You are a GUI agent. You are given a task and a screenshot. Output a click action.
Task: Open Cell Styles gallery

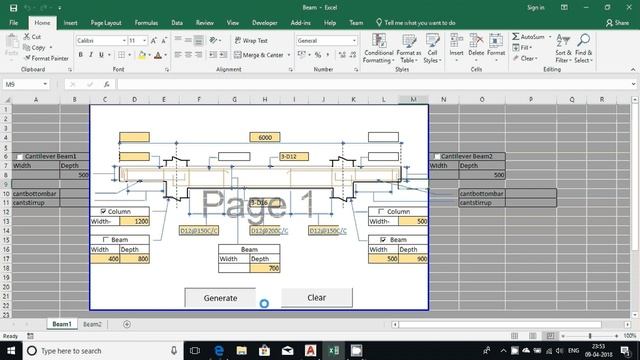[x=432, y=48]
